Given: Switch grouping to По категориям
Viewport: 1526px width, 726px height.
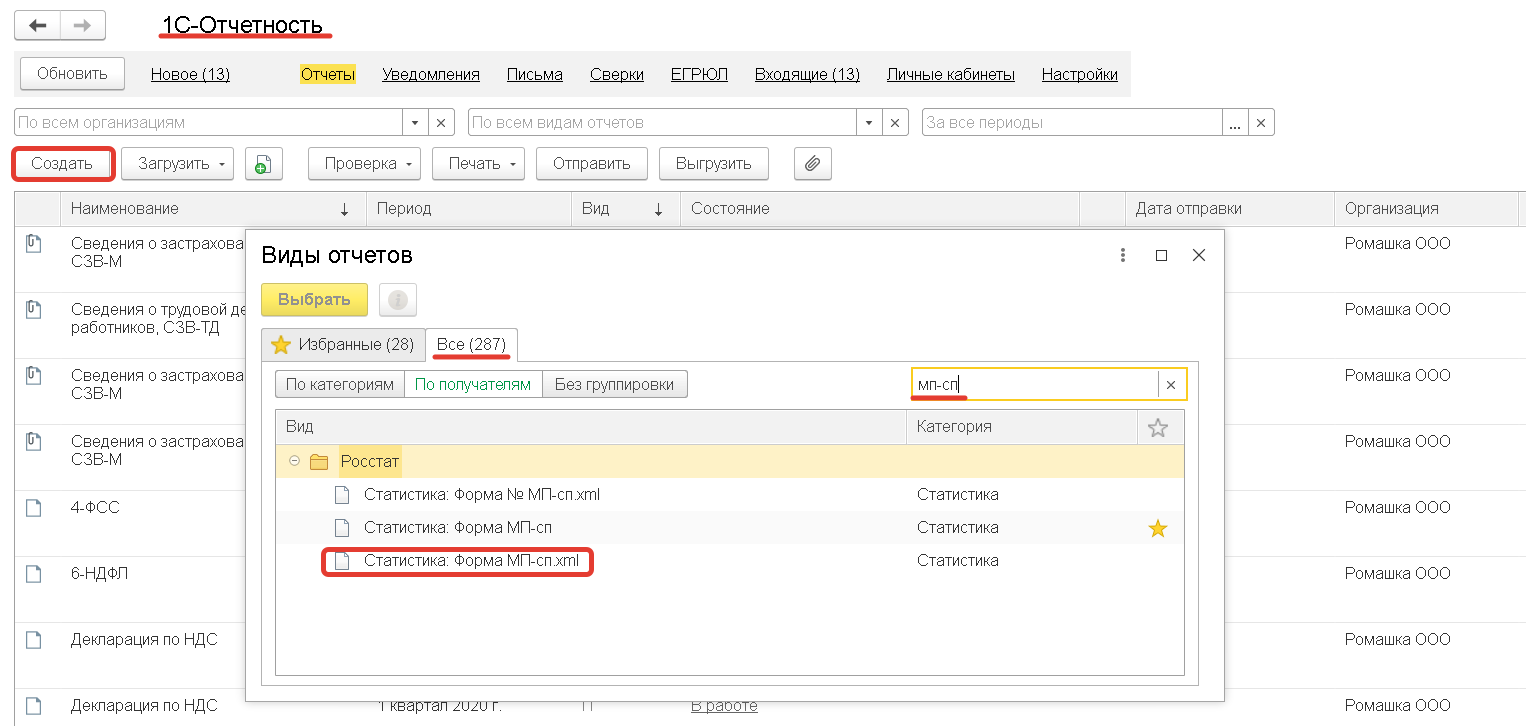Looking at the screenshot, I should pos(339,383).
